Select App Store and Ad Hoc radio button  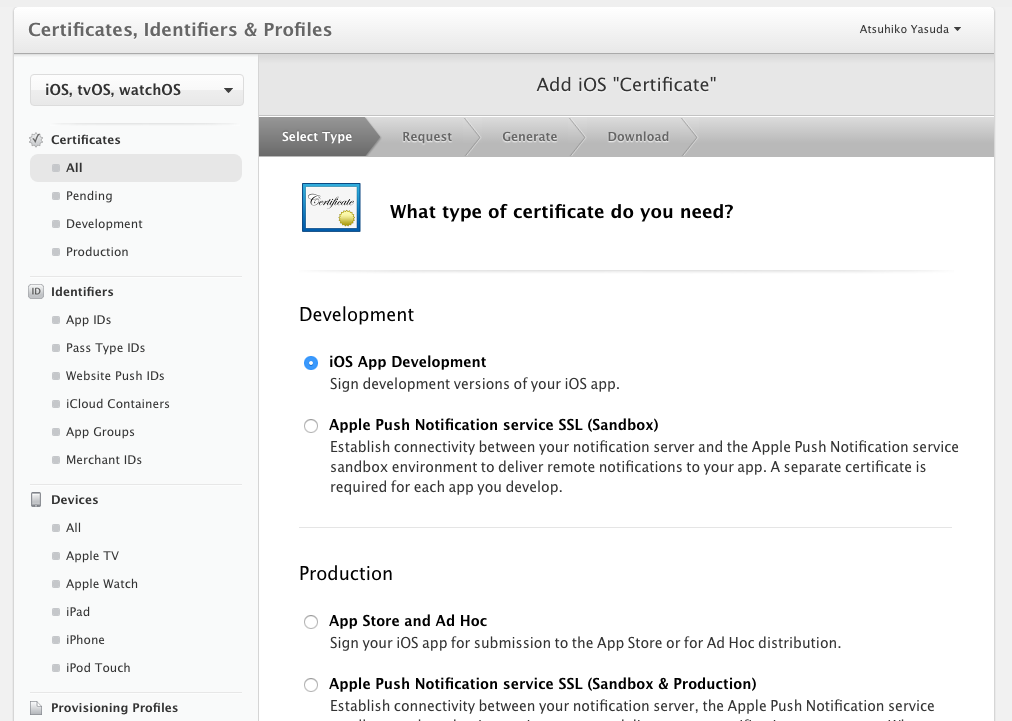[311, 622]
